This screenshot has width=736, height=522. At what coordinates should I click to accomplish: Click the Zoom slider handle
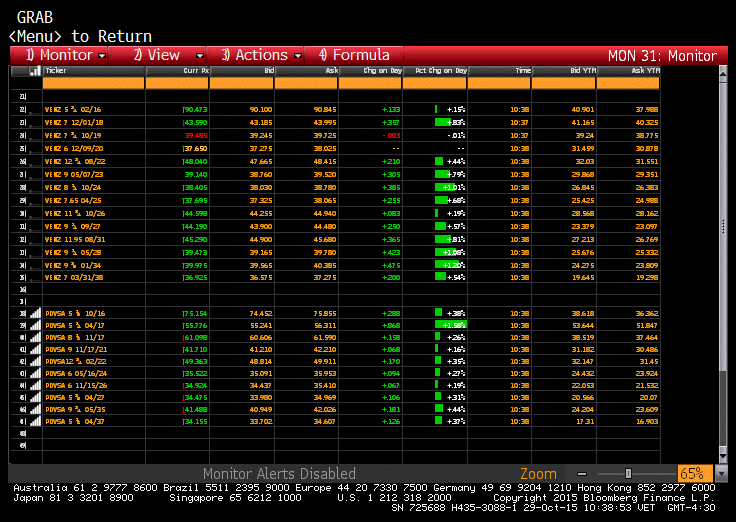[x=628, y=474]
